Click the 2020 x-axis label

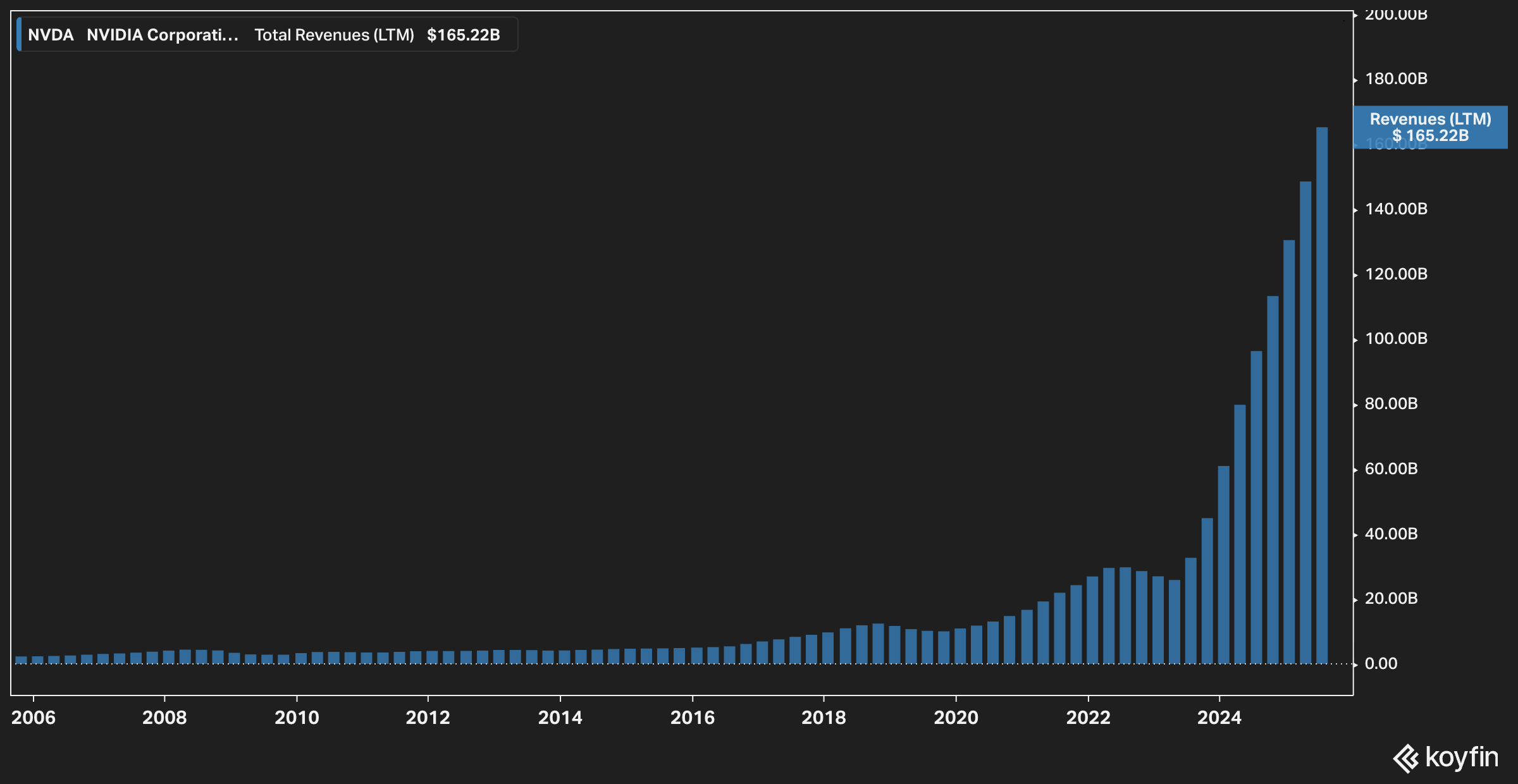point(956,718)
